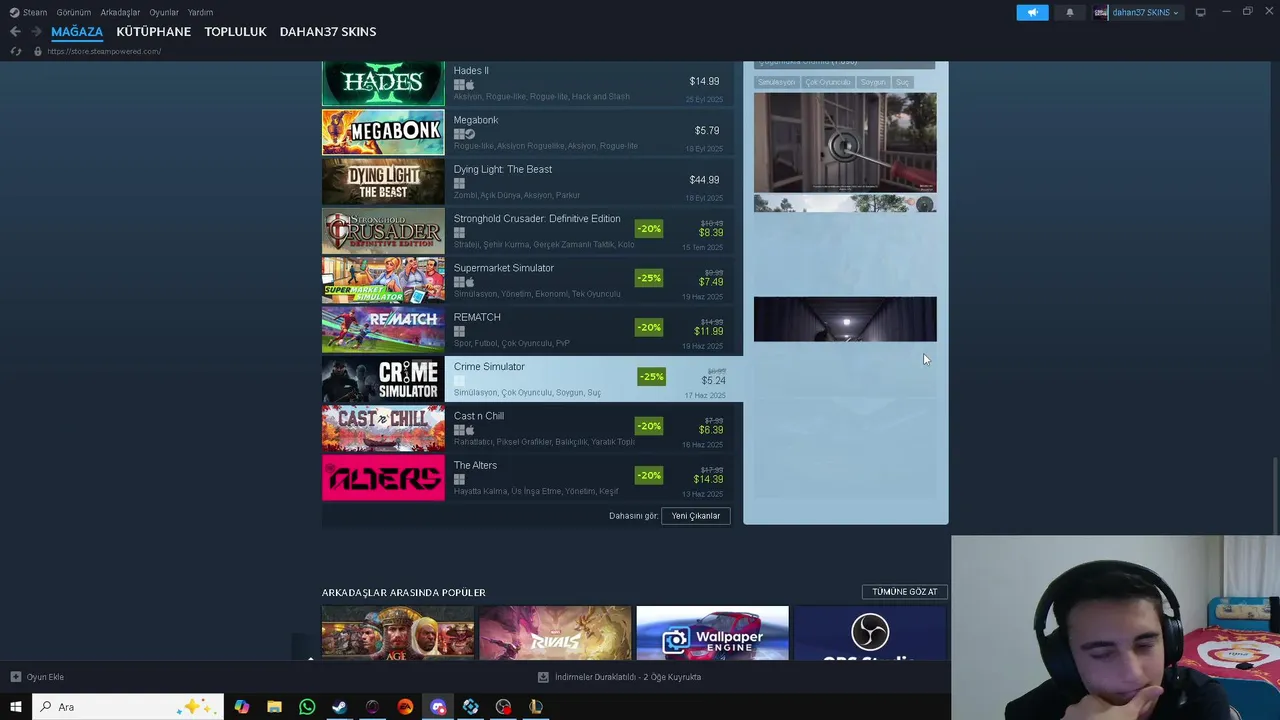
Task: Go back with the left arrow
Action: click(x=15, y=32)
